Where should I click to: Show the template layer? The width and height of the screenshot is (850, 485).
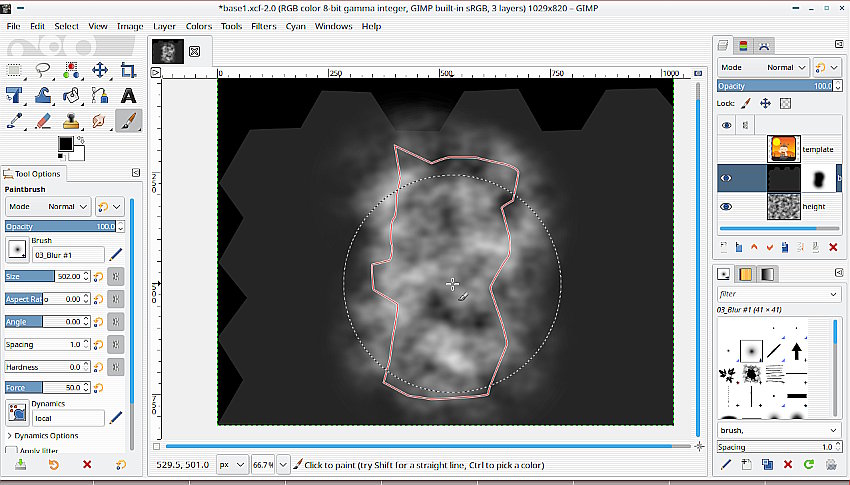726,150
